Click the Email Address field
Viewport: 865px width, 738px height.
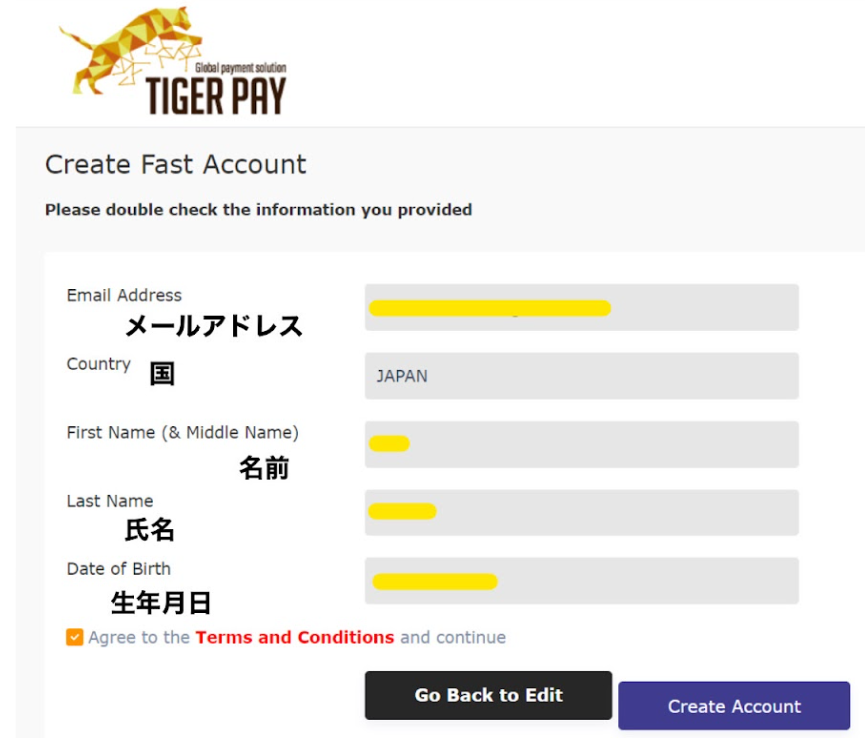581,307
